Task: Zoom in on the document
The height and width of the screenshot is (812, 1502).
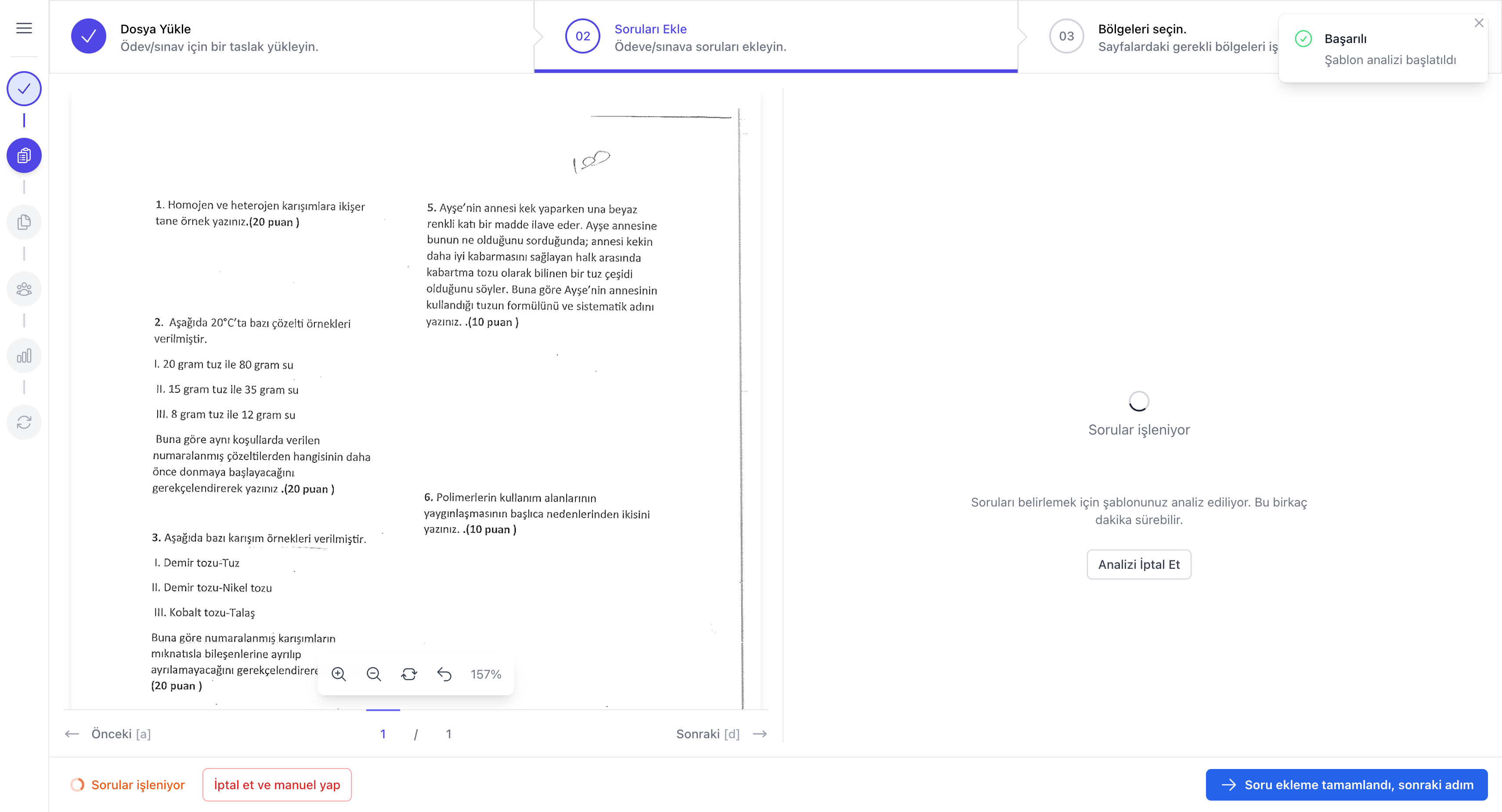Action: (x=339, y=675)
